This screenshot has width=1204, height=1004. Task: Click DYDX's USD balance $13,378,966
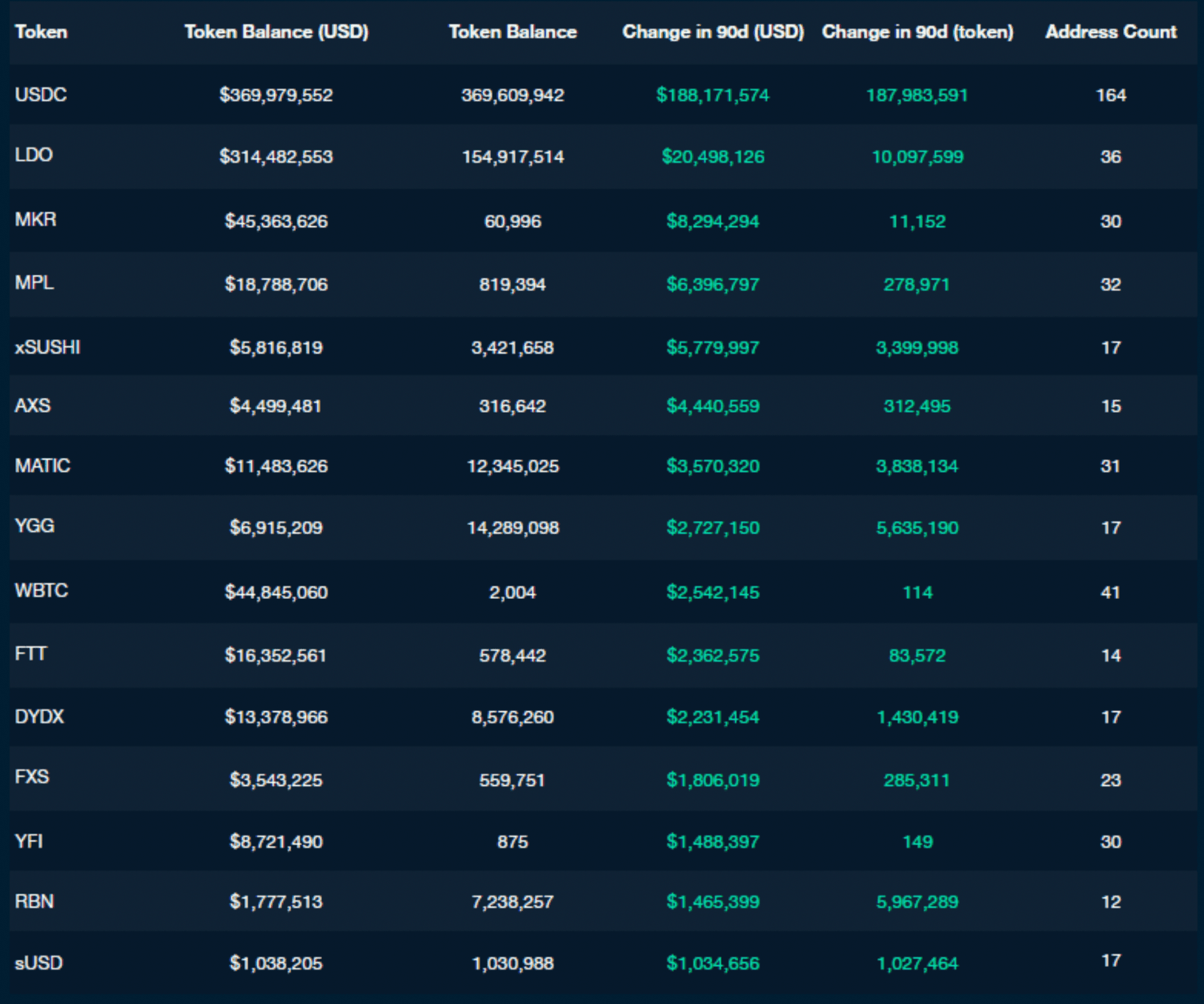277,717
